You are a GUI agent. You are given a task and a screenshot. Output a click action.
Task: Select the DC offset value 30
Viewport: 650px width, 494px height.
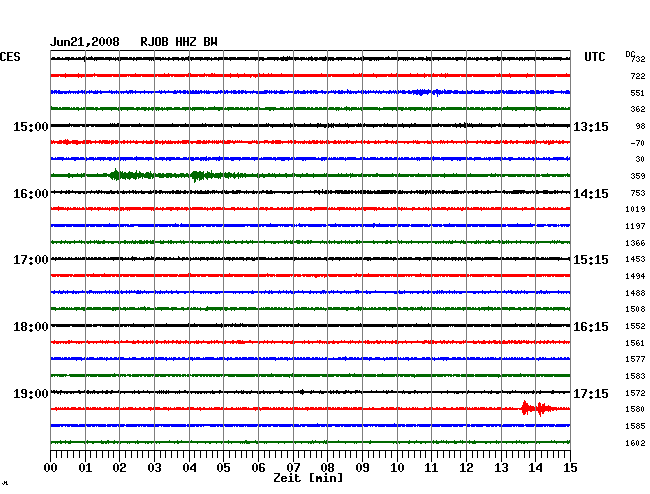tap(640, 159)
